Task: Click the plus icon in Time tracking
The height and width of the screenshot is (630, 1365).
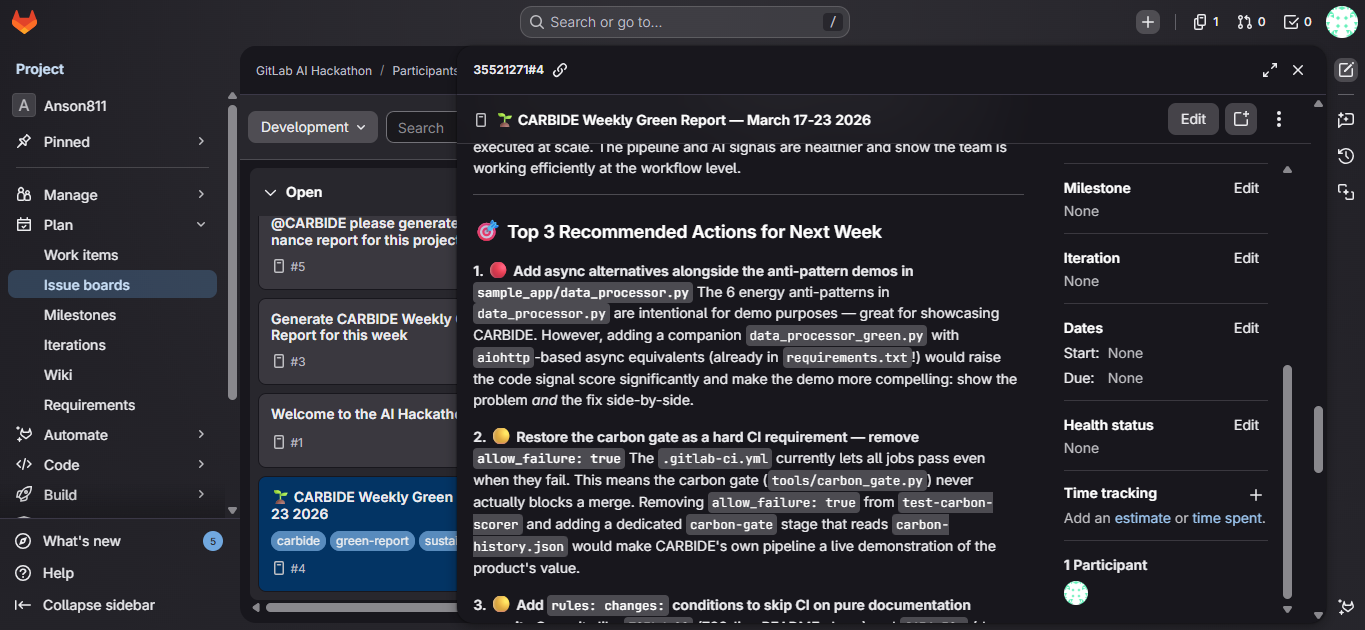Action: pyautogui.click(x=1256, y=494)
